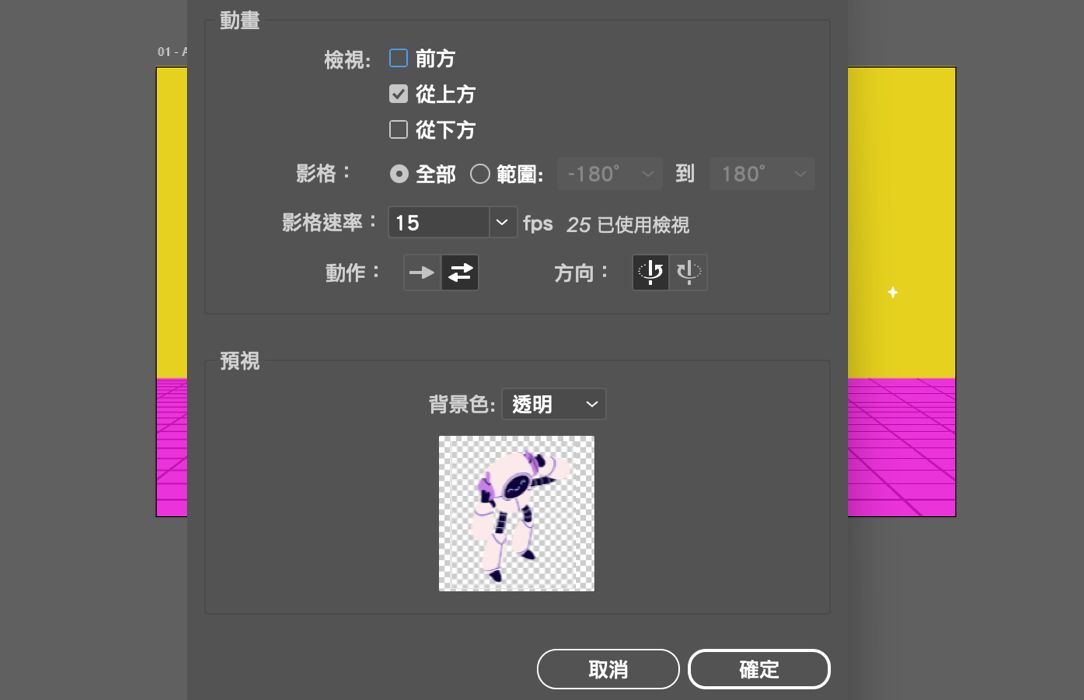Click the robot character preview thumbnail
The image size is (1084, 700).
516,513
